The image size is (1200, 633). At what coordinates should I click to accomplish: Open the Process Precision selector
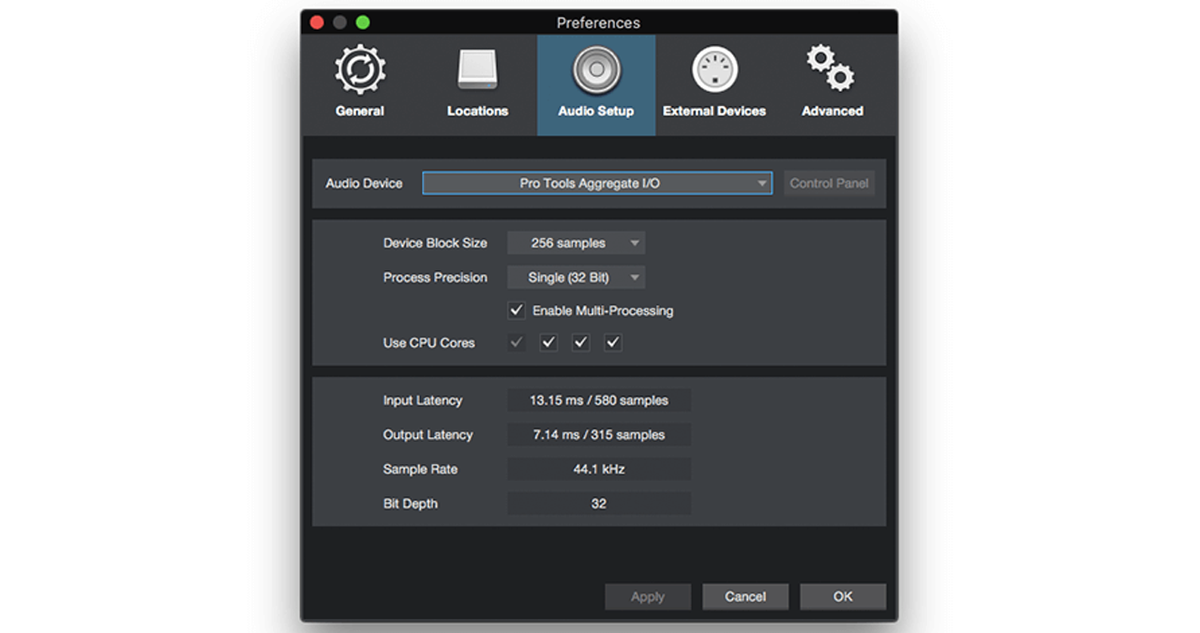[x=576, y=277]
